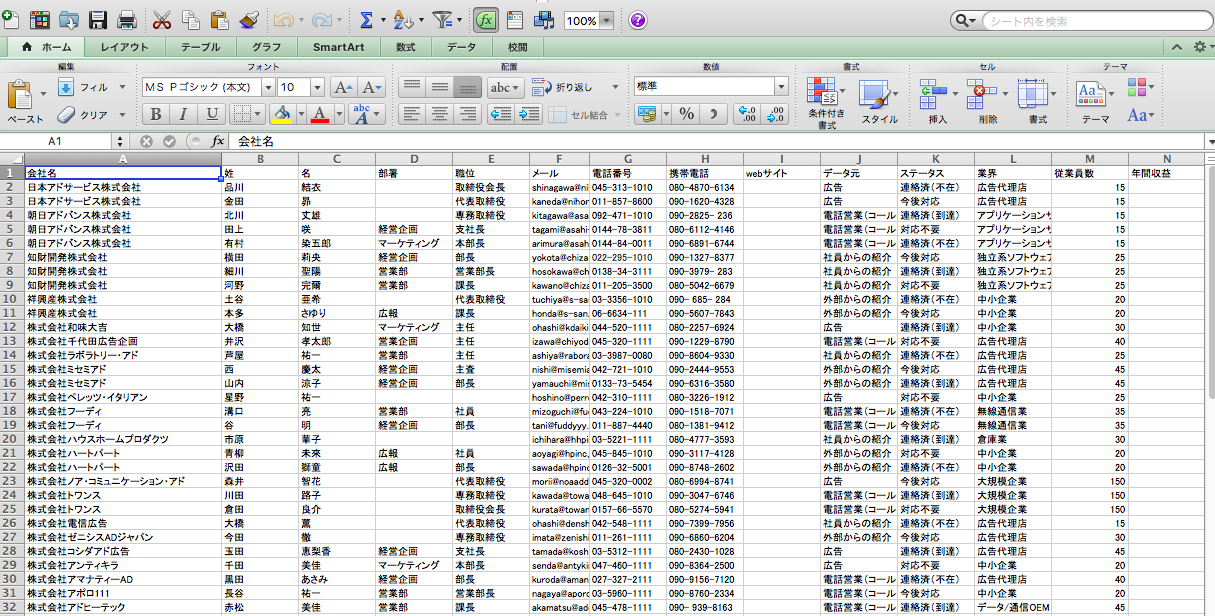
Task: Center text horizontally
Action: 440,114
